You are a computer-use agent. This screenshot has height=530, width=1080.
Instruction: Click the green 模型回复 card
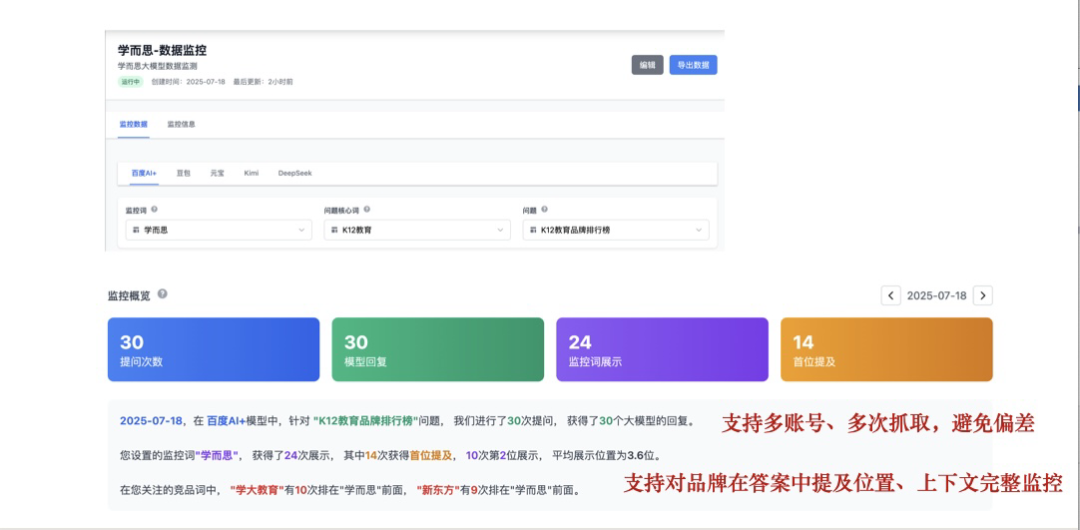tap(438, 349)
